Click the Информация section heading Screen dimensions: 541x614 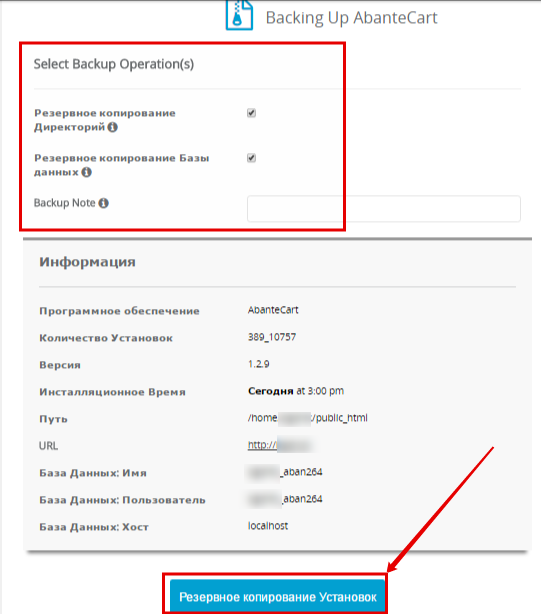[87, 262]
